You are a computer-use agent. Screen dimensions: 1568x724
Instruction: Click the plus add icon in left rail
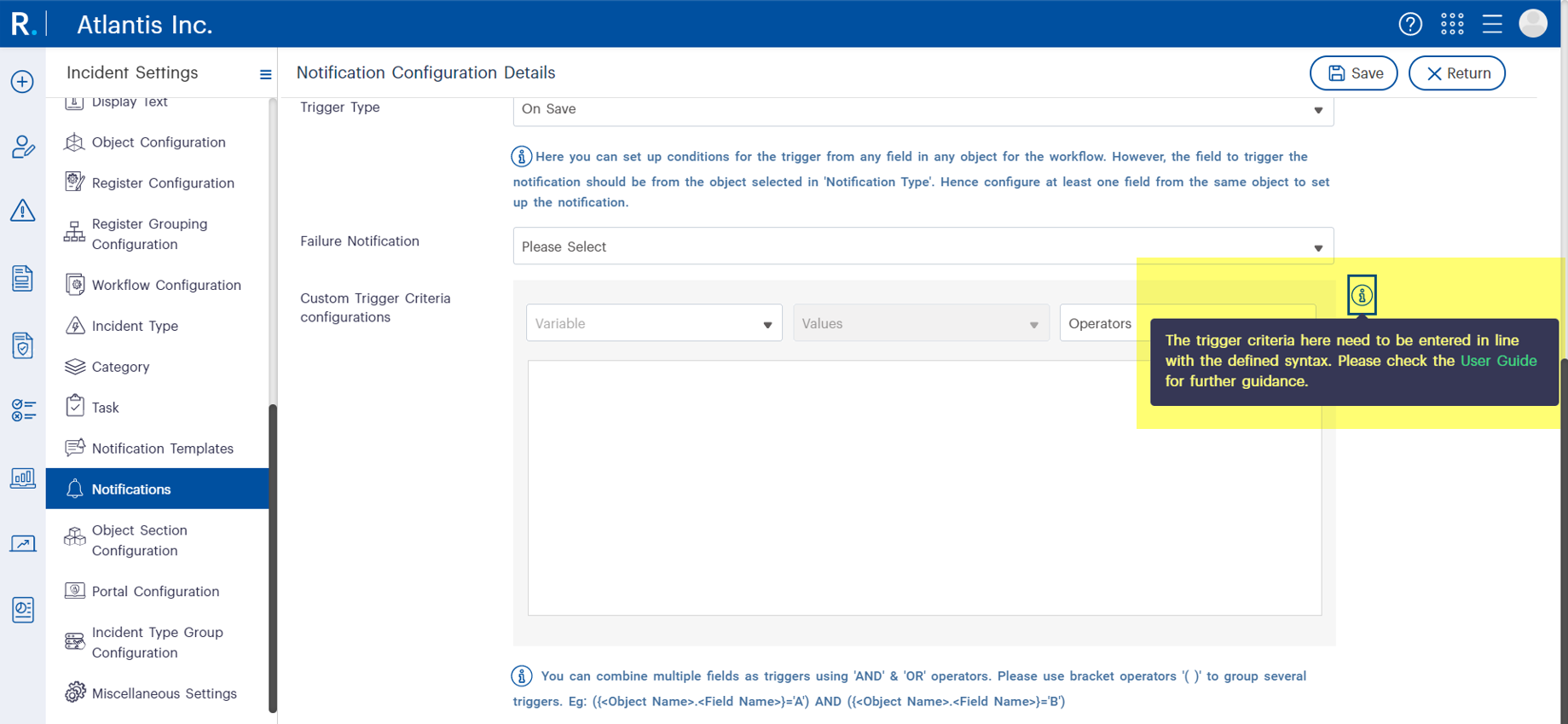point(22,82)
